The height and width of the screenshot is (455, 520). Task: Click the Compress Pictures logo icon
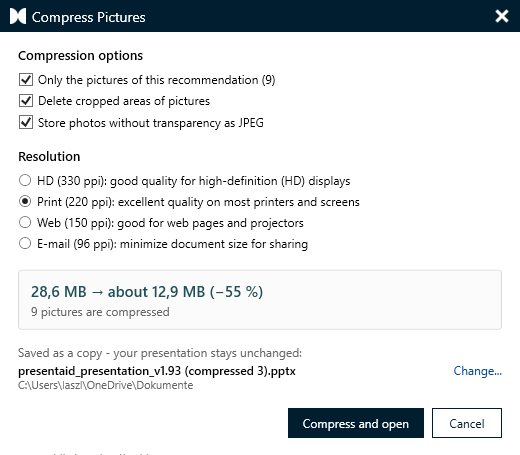pos(18,16)
